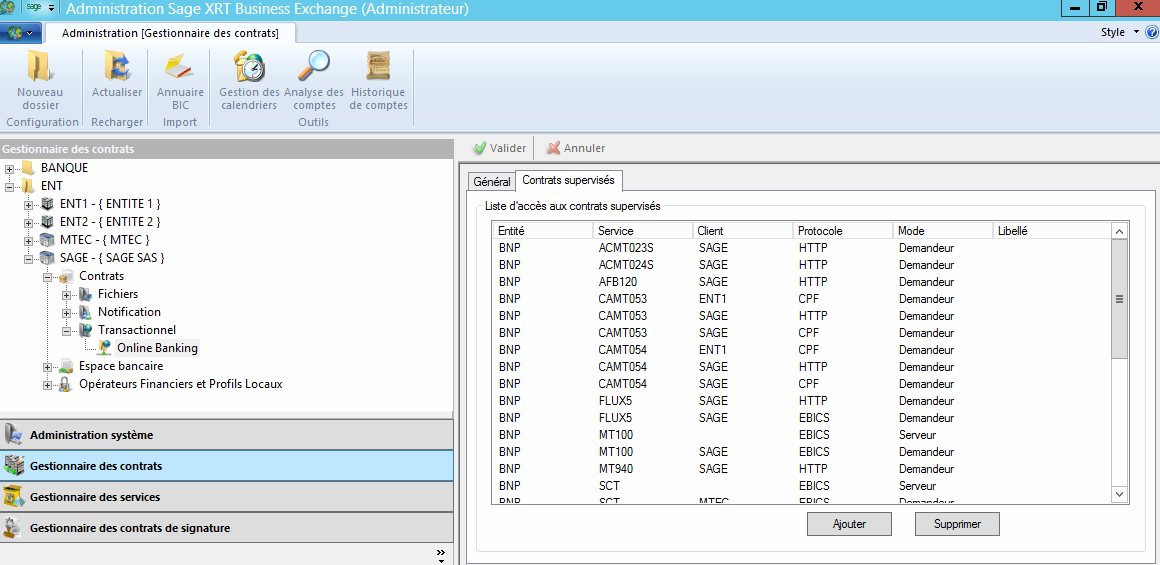This screenshot has height=565, width=1160.
Task: Collapse the SAGE SAS node
Action: pos(29,258)
